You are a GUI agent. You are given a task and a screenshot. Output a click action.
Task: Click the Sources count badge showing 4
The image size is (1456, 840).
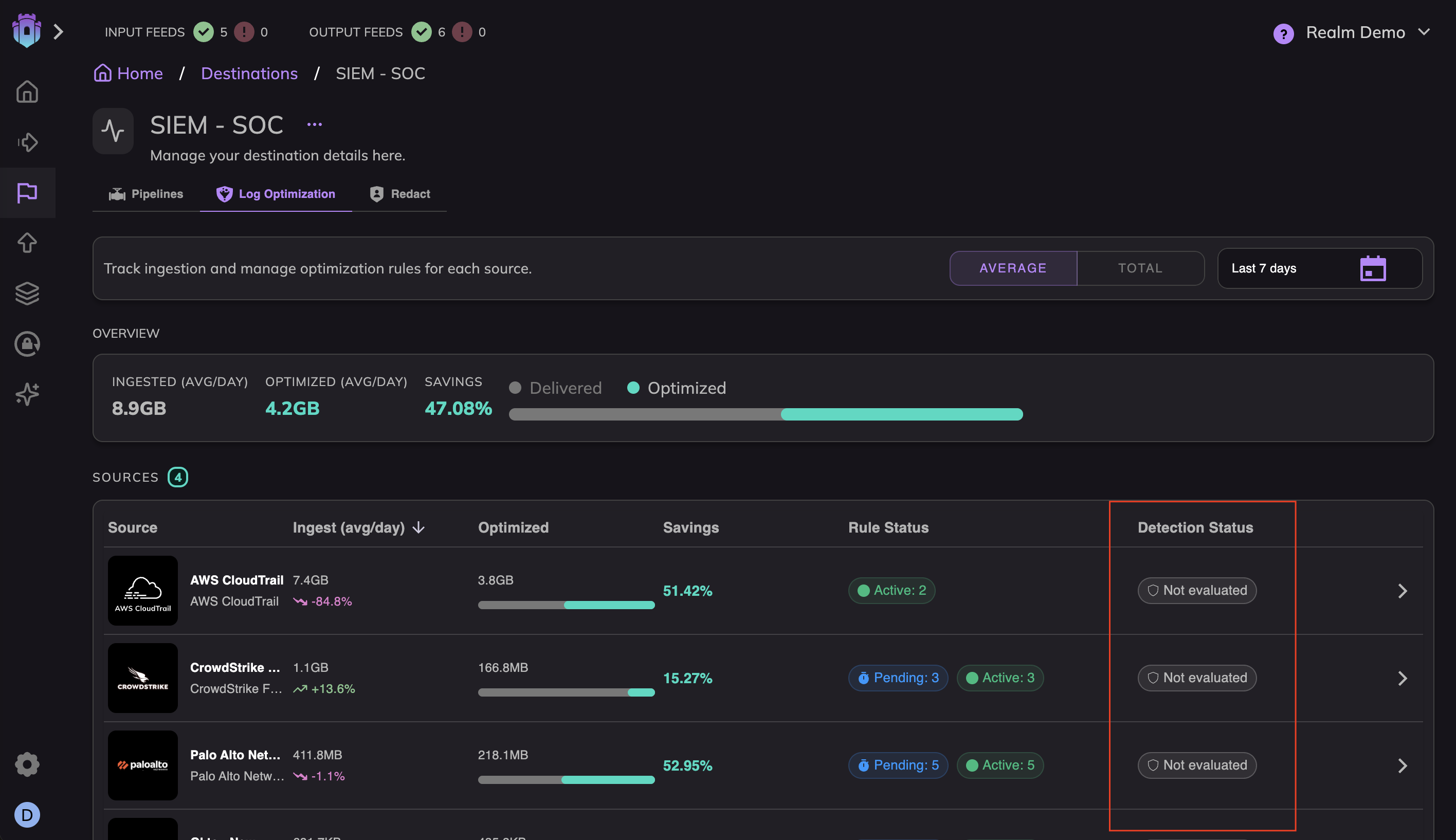coord(178,477)
